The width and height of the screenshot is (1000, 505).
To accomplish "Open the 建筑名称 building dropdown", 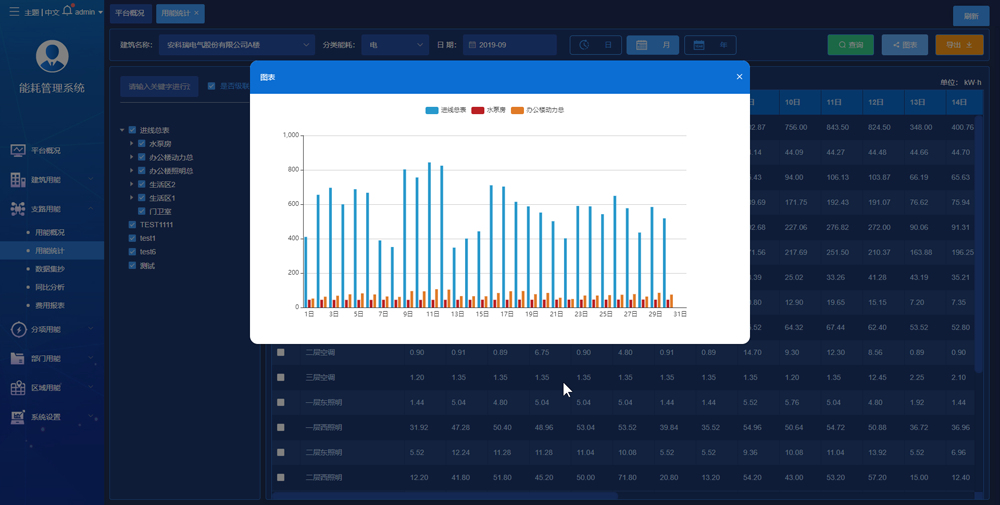I will [236, 45].
